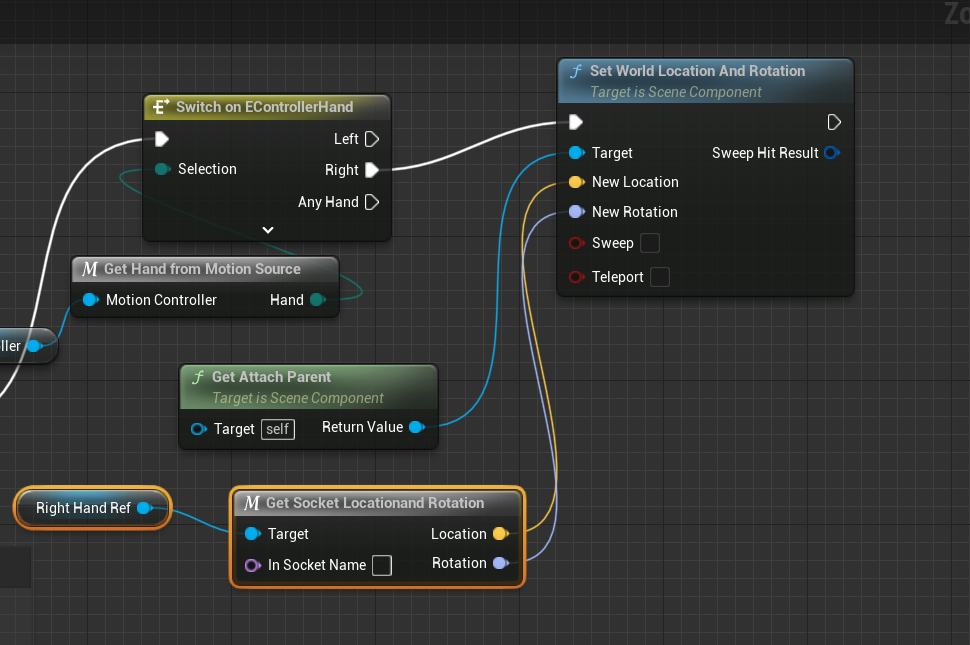This screenshot has height=645, width=970.
Task: Click the Left execution output pin
Action: (x=372, y=139)
